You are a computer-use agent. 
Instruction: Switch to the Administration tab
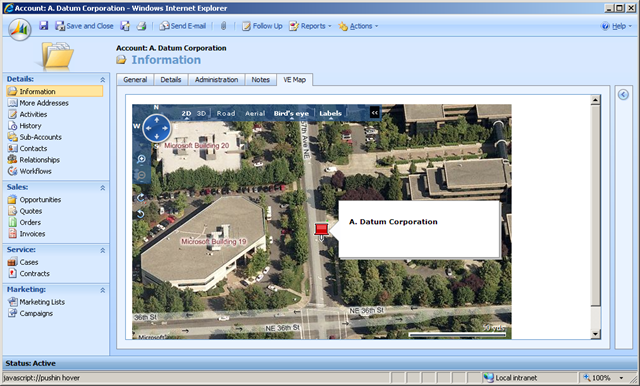pyautogui.click(x=216, y=80)
